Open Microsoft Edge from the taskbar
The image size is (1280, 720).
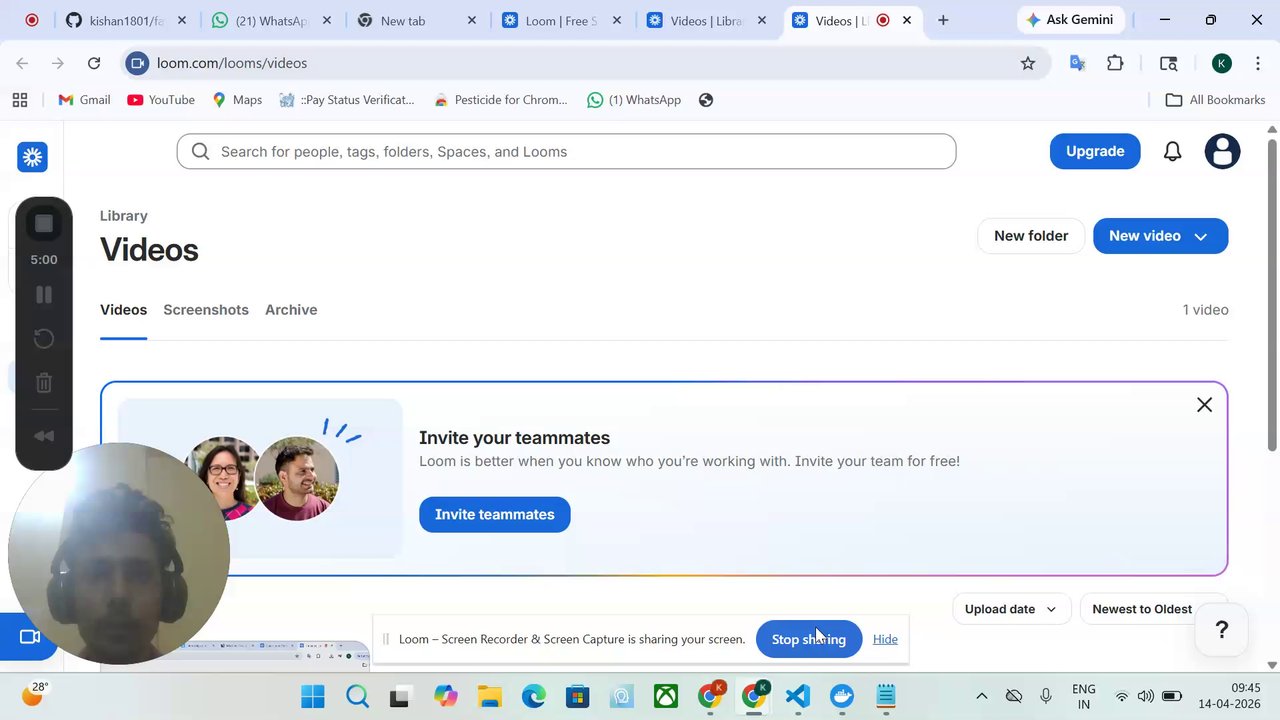(533, 696)
